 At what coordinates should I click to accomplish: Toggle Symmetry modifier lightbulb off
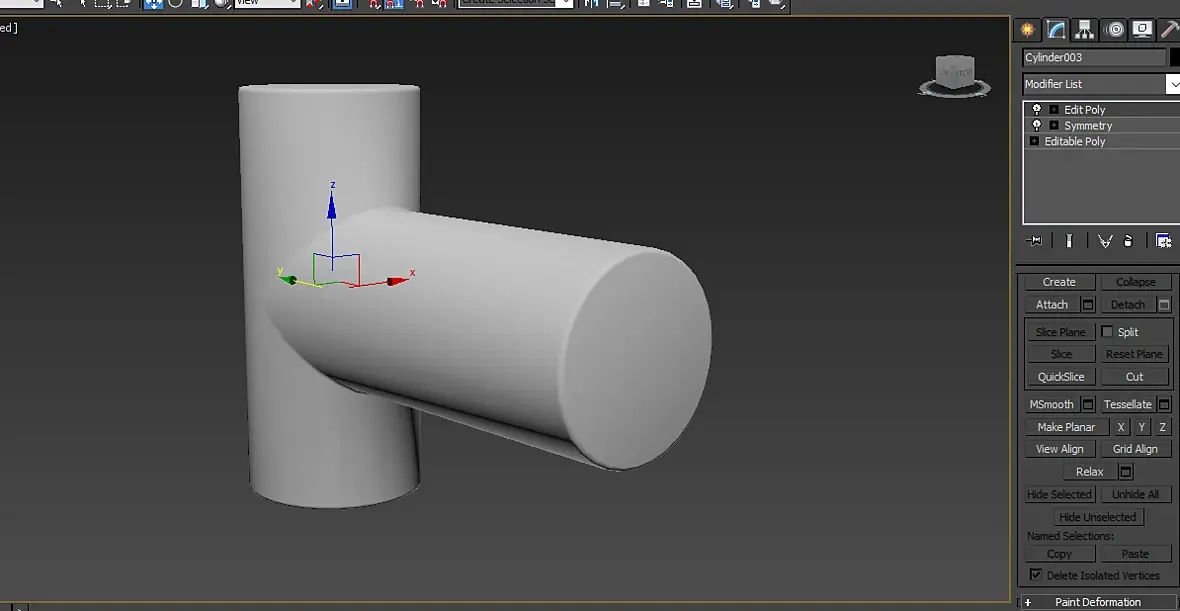point(1036,126)
